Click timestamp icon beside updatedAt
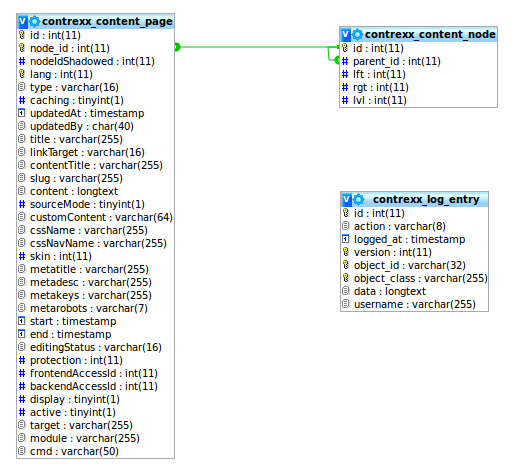512x472 pixels. (22, 113)
